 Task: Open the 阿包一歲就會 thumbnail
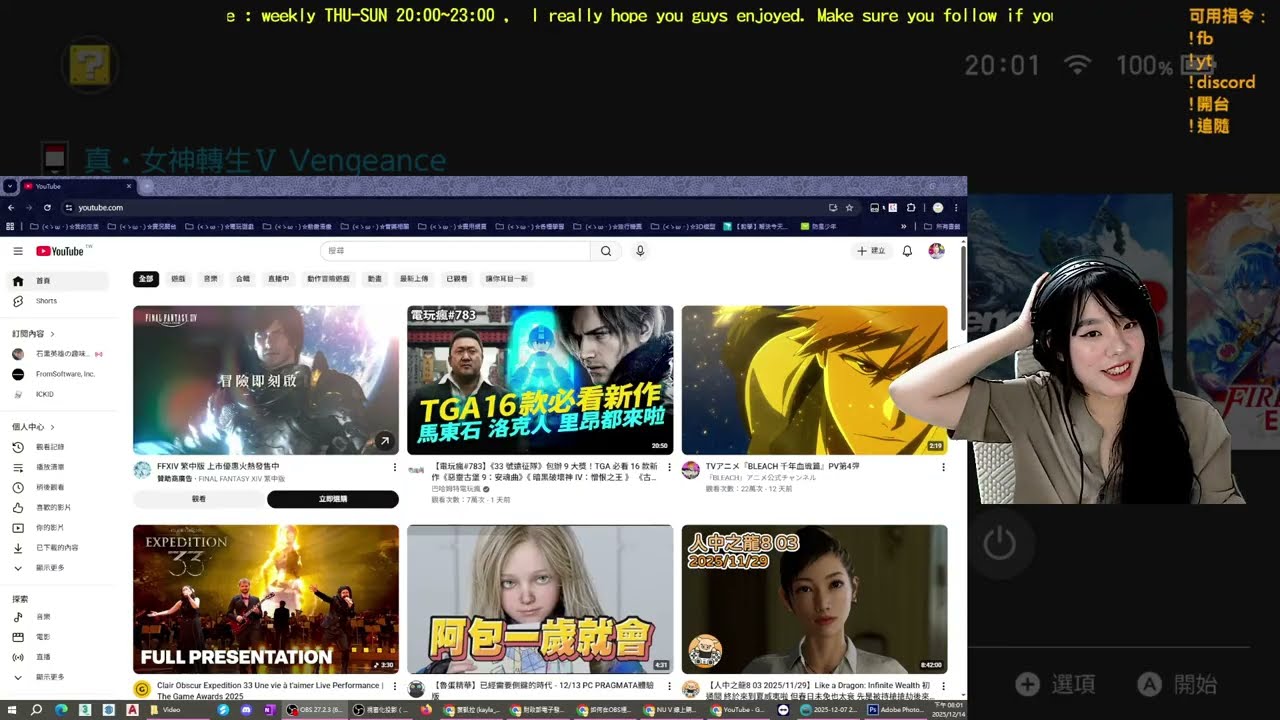(540, 599)
